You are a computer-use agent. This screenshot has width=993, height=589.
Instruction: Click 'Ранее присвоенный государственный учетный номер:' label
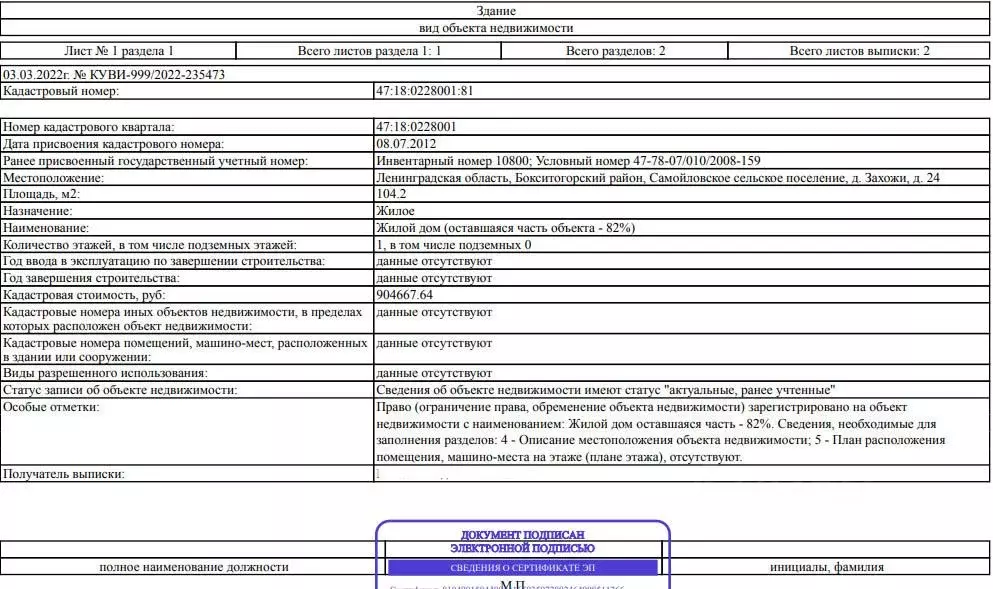(x=155, y=161)
